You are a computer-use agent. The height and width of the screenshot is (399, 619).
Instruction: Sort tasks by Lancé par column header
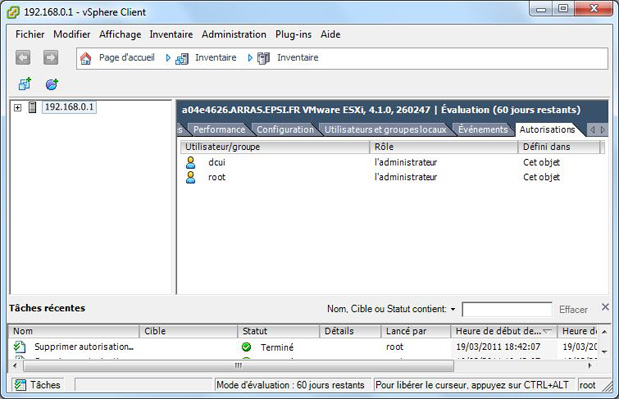tap(416, 331)
